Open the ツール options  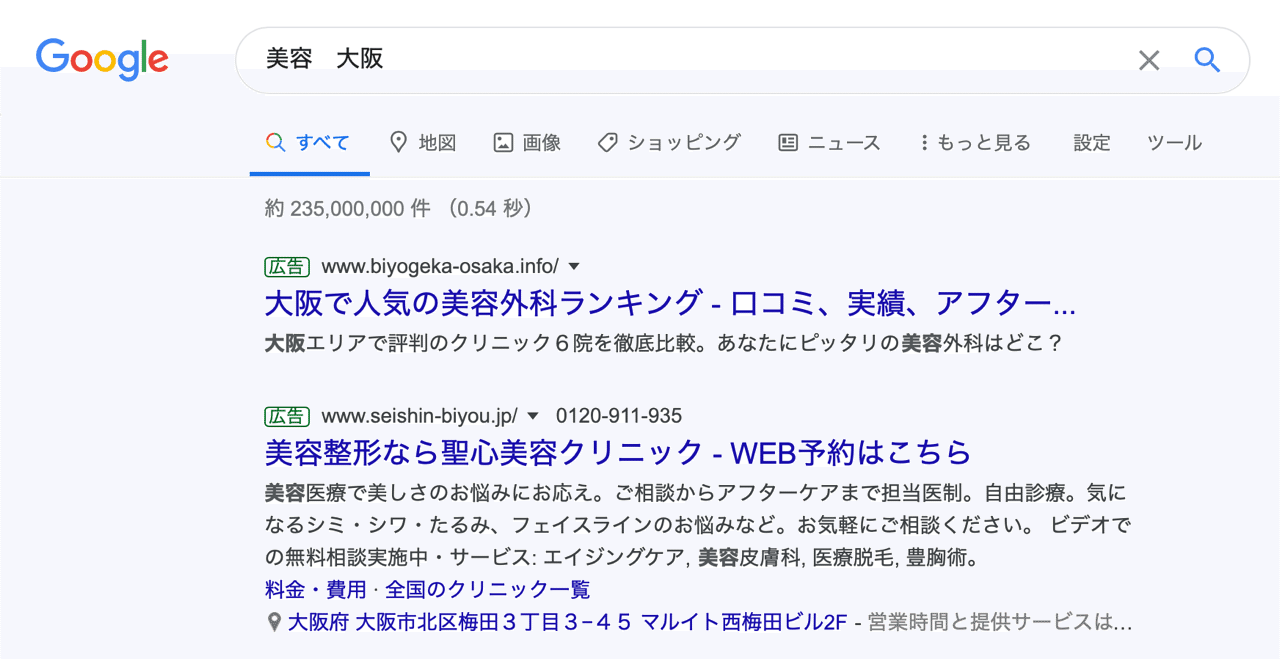coord(1174,143)
